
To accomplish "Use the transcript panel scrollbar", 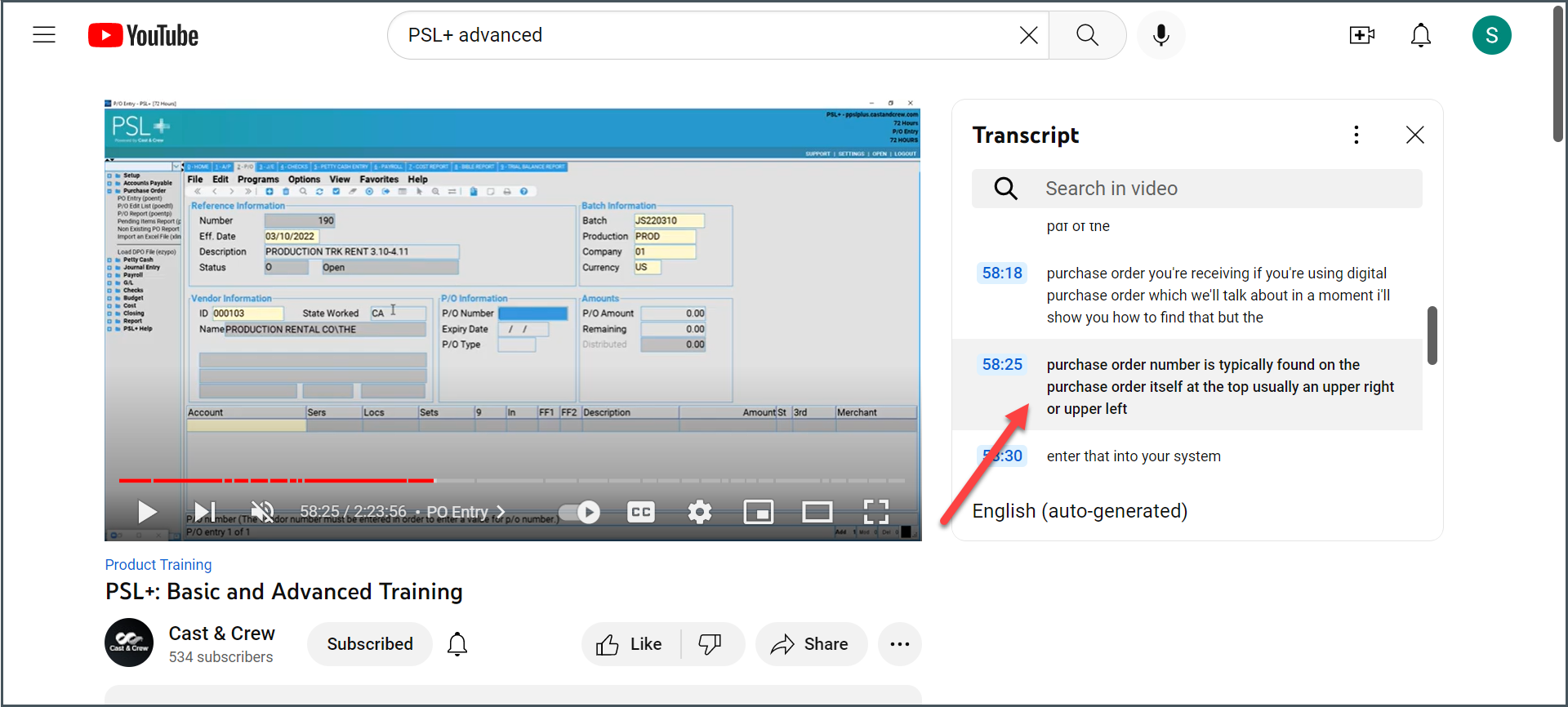I will tap(1432, 336).
